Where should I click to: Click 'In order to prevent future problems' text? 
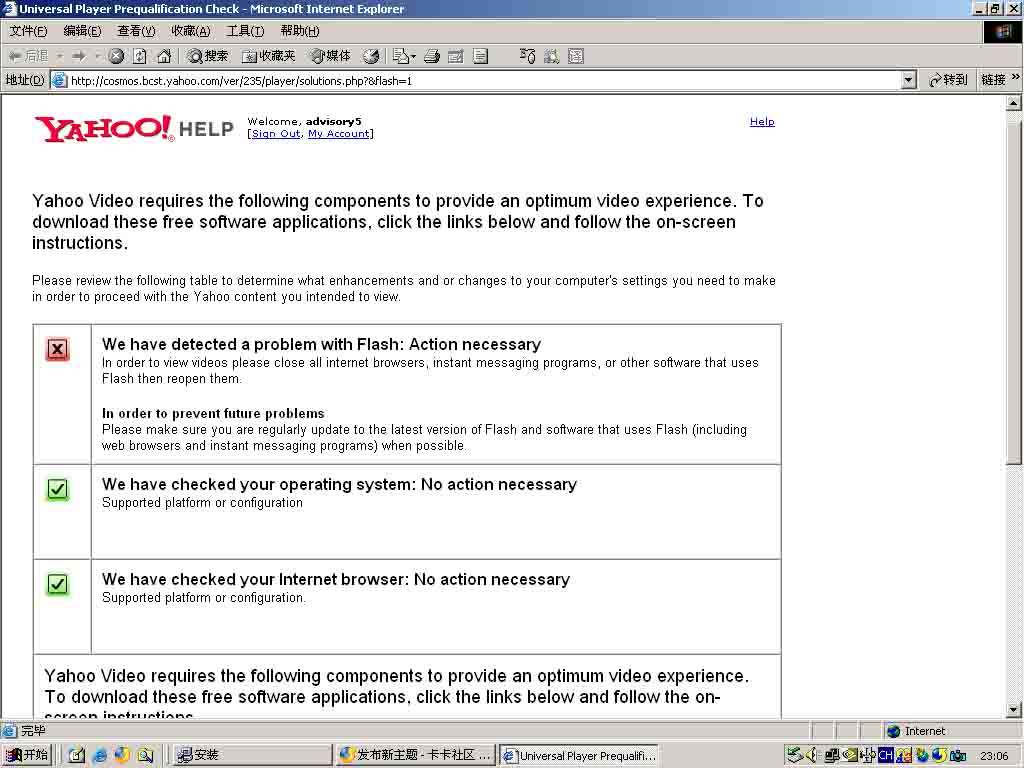(x=213, y=413)
